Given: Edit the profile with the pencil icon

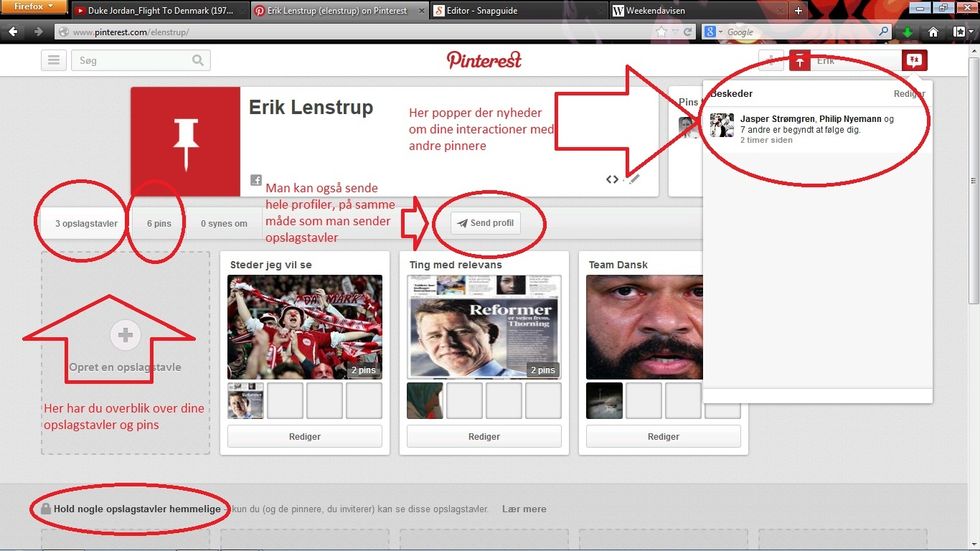Looking at the screenshot, I should pyautogui.click(x=634, y=179).
